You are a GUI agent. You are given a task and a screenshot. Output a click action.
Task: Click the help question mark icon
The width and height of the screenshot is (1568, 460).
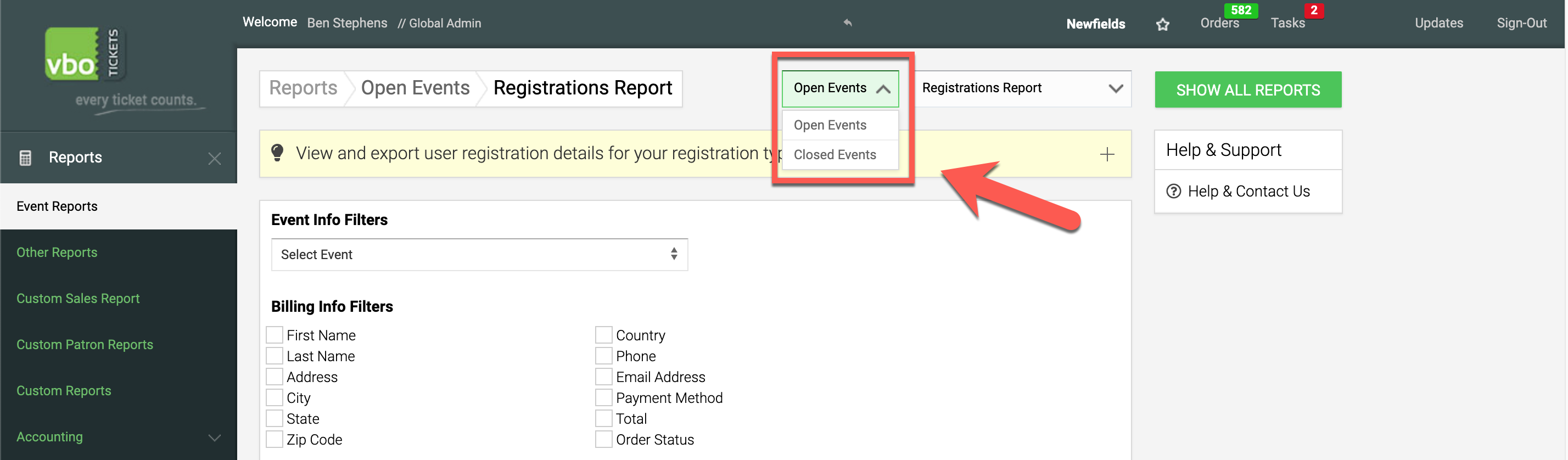point(1173,191)
